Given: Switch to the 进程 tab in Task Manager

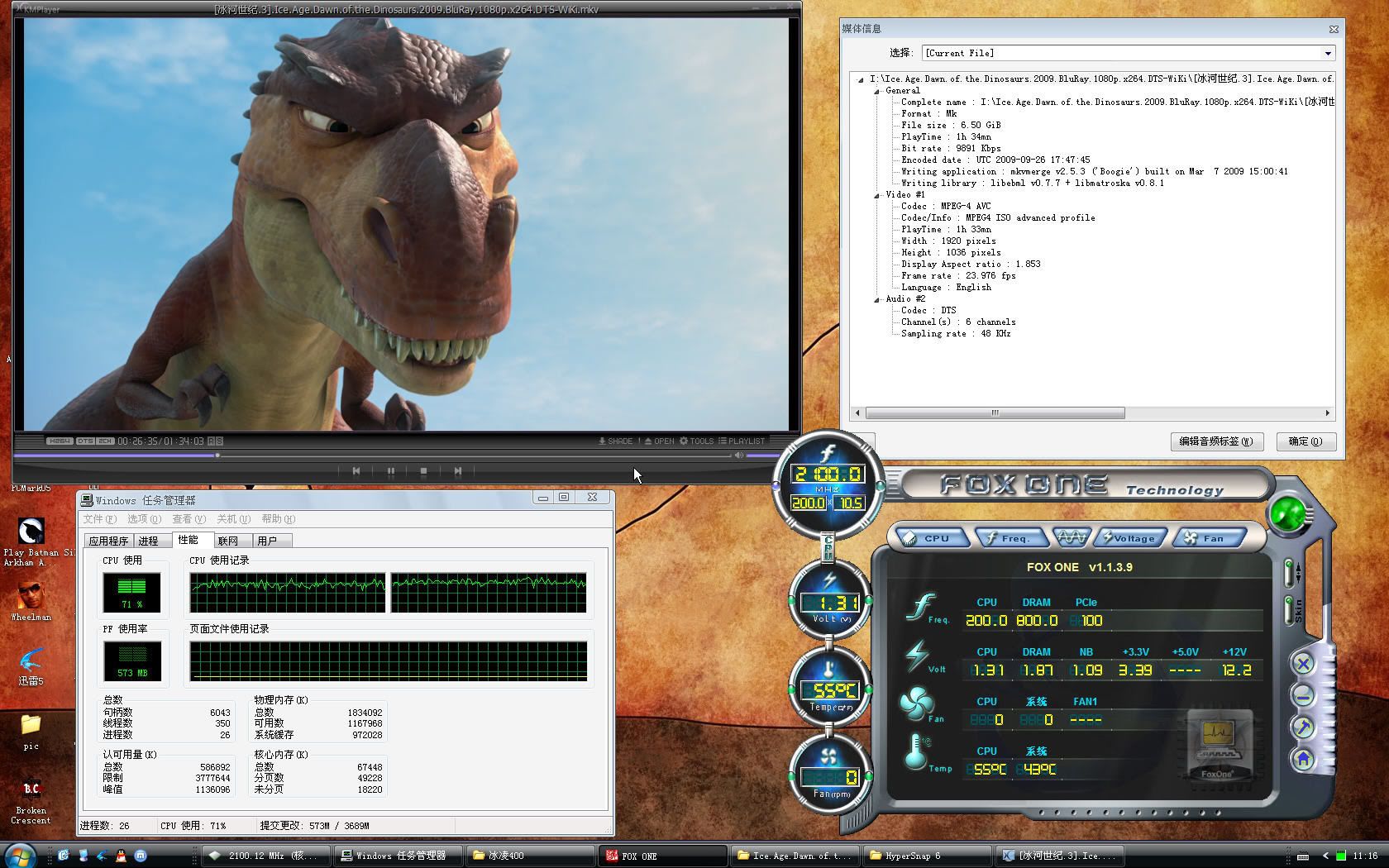Looking at the screenshot, I should (x=149, y=541).
